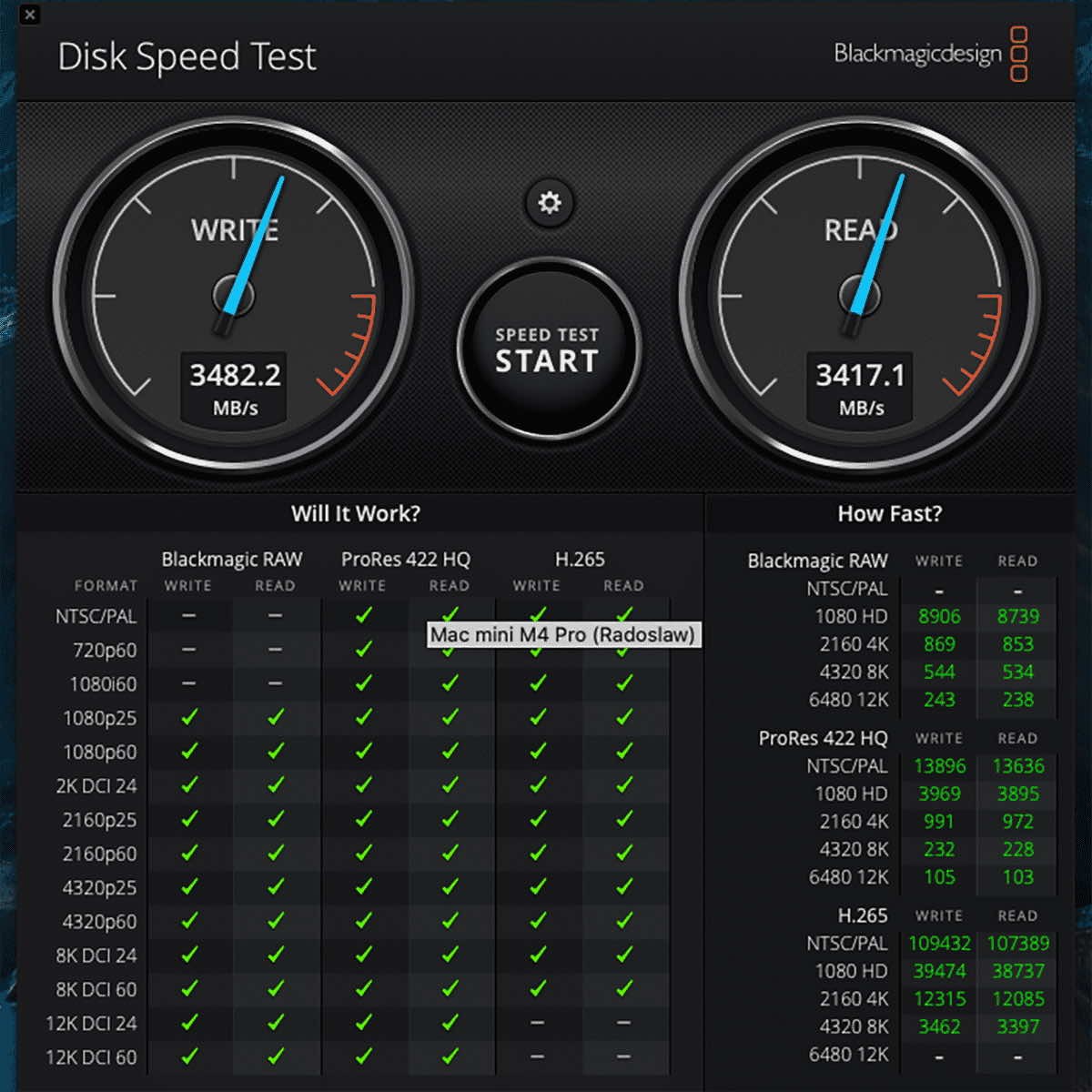The image size is (1092, 1092).
Task: Click the 8739 read value for Blackmagic RAW 1080 HD
Action: click(x=1017, y=617)
